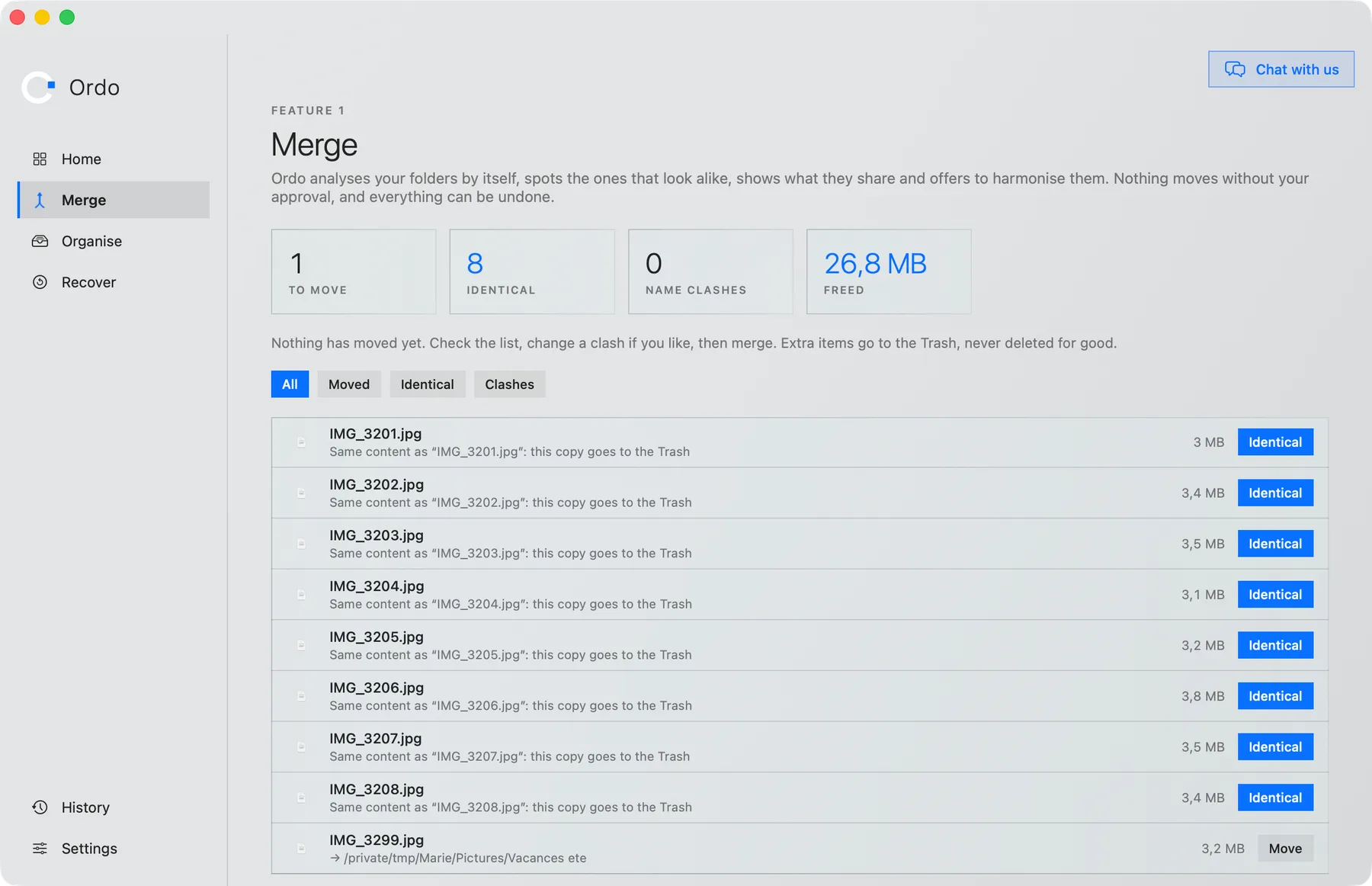This screenshot has width=1372, height=886.
Task: Click file icon for IMG_3206.jpg
Action: (x=301, y=696)
